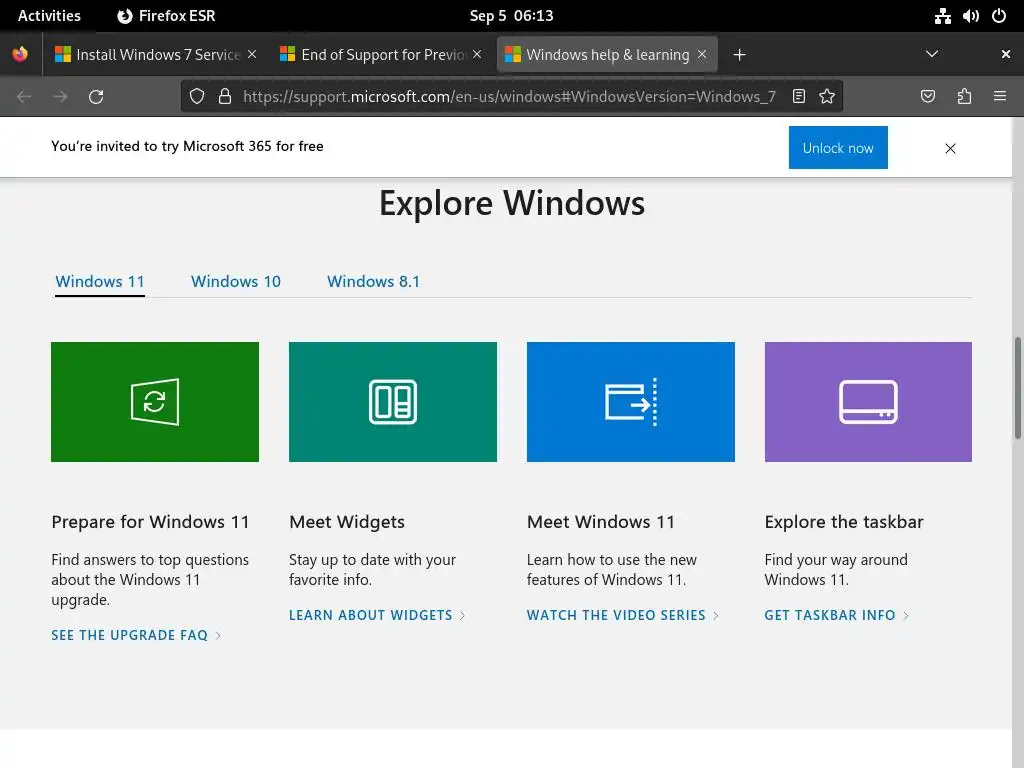Dismiss the Microsoft 365 invitation banner
Viewport: 1024px width, 768px height.
click(x=950, y=148)
